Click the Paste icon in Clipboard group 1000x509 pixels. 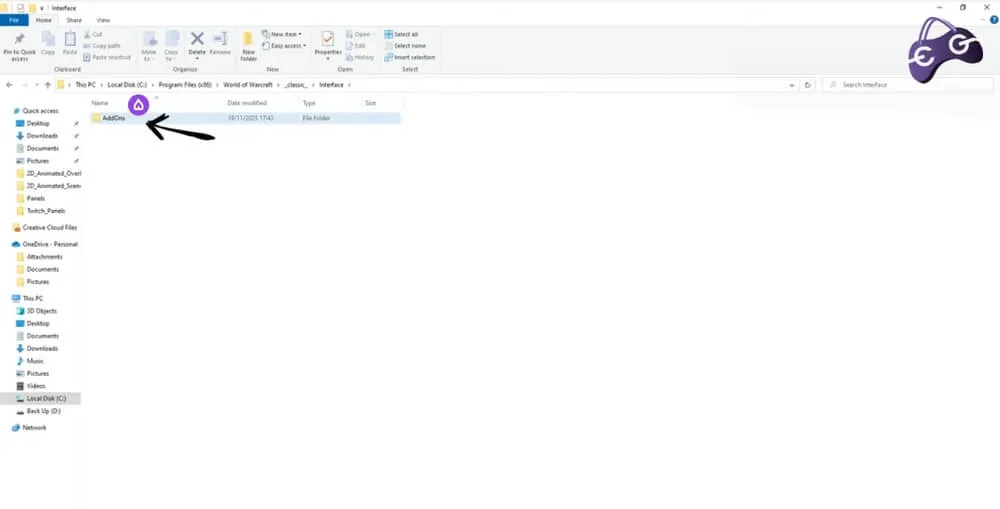point(70,40)
